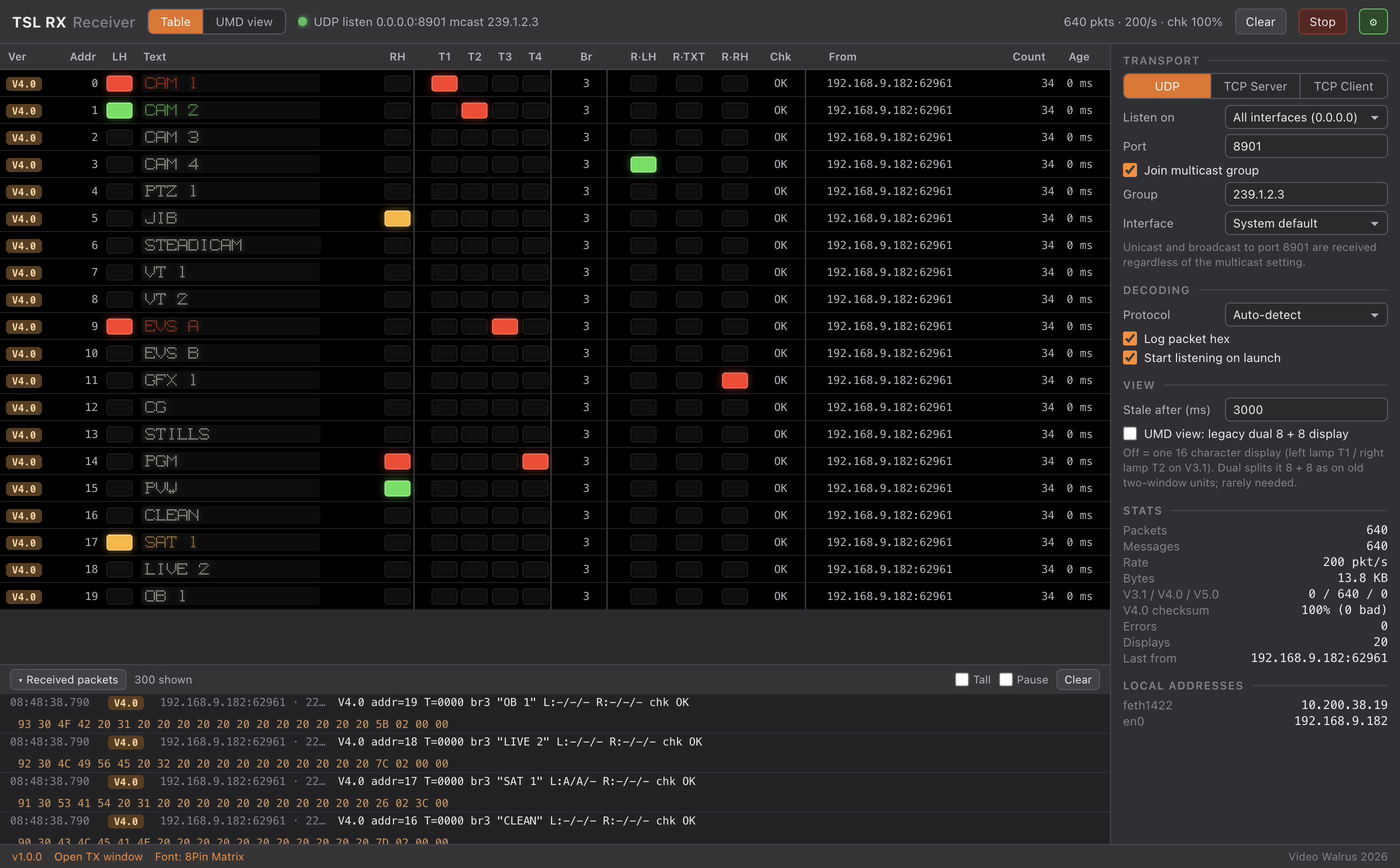Click the red T2 lamp in CAM 2 row
Image resolution: width=1400 pixels, height=868 pixels.
tap(474, 110)
